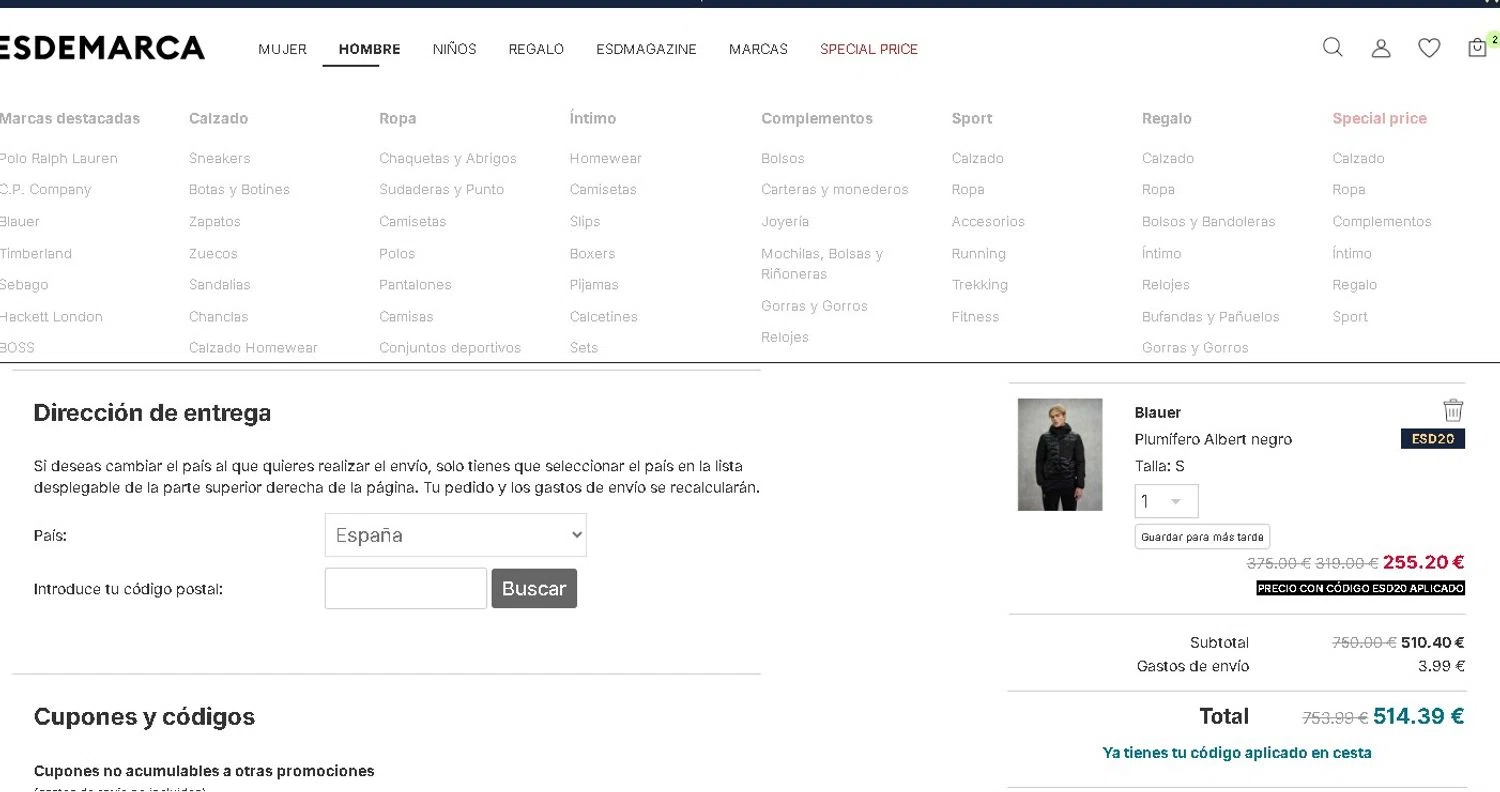Open Mochilas, Bolsas y Riñoneras link
This screenshot has width=1500, height=792.
click(x=822, y=263)
